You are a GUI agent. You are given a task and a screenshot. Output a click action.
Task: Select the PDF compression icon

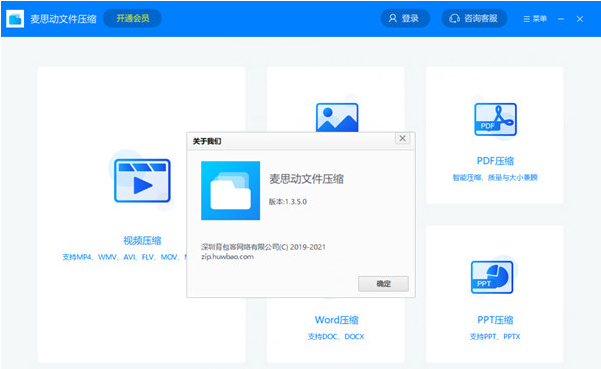(495, 119)
